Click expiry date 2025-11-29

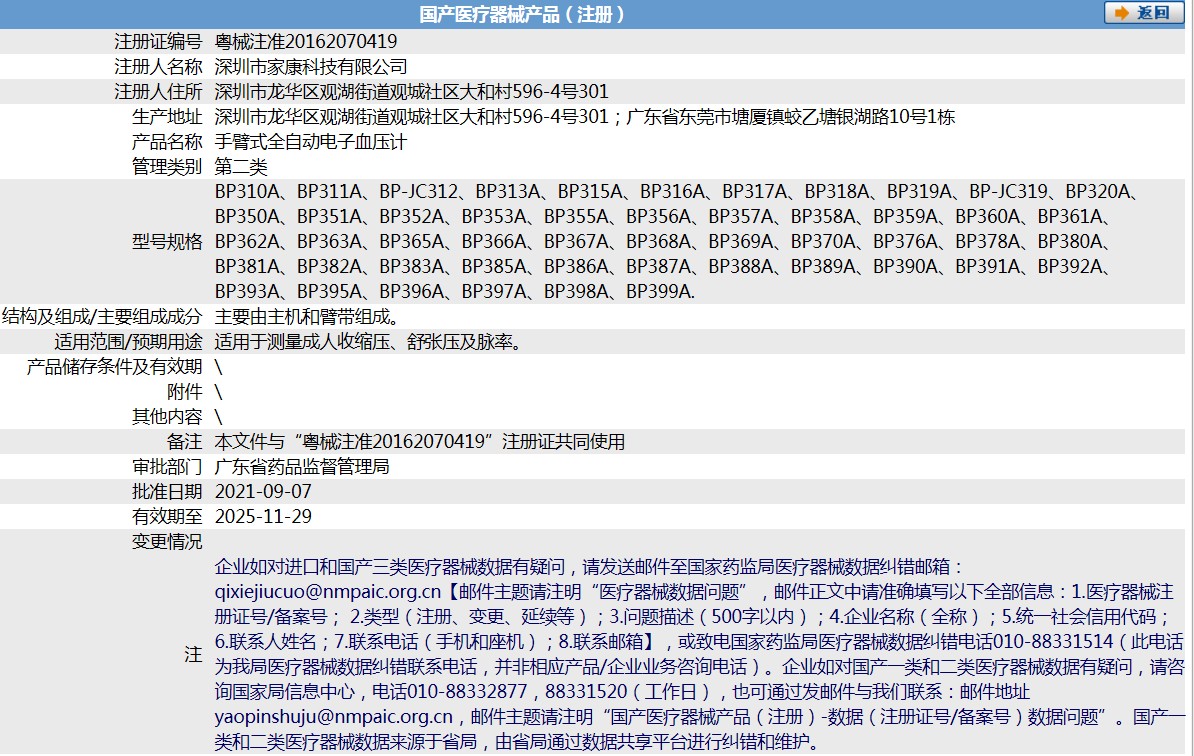(263, 517)
